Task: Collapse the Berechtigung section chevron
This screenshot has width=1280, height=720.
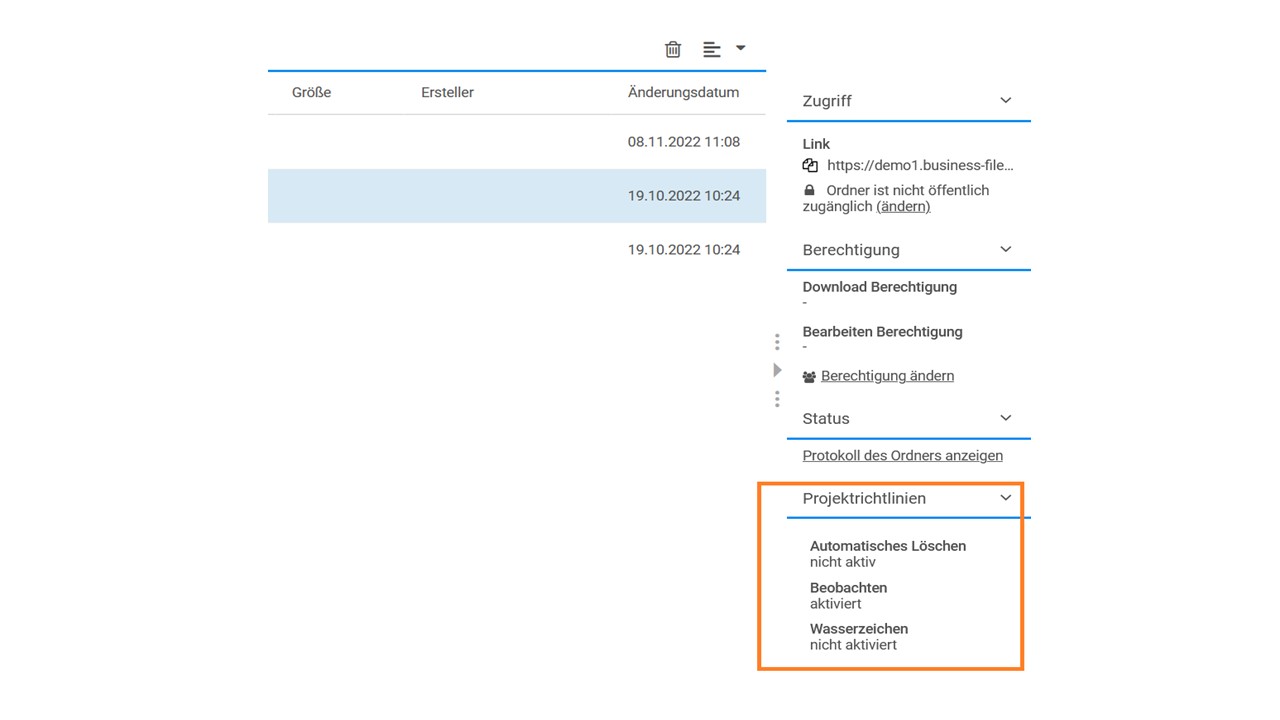Action: (x=1006, y=249)
